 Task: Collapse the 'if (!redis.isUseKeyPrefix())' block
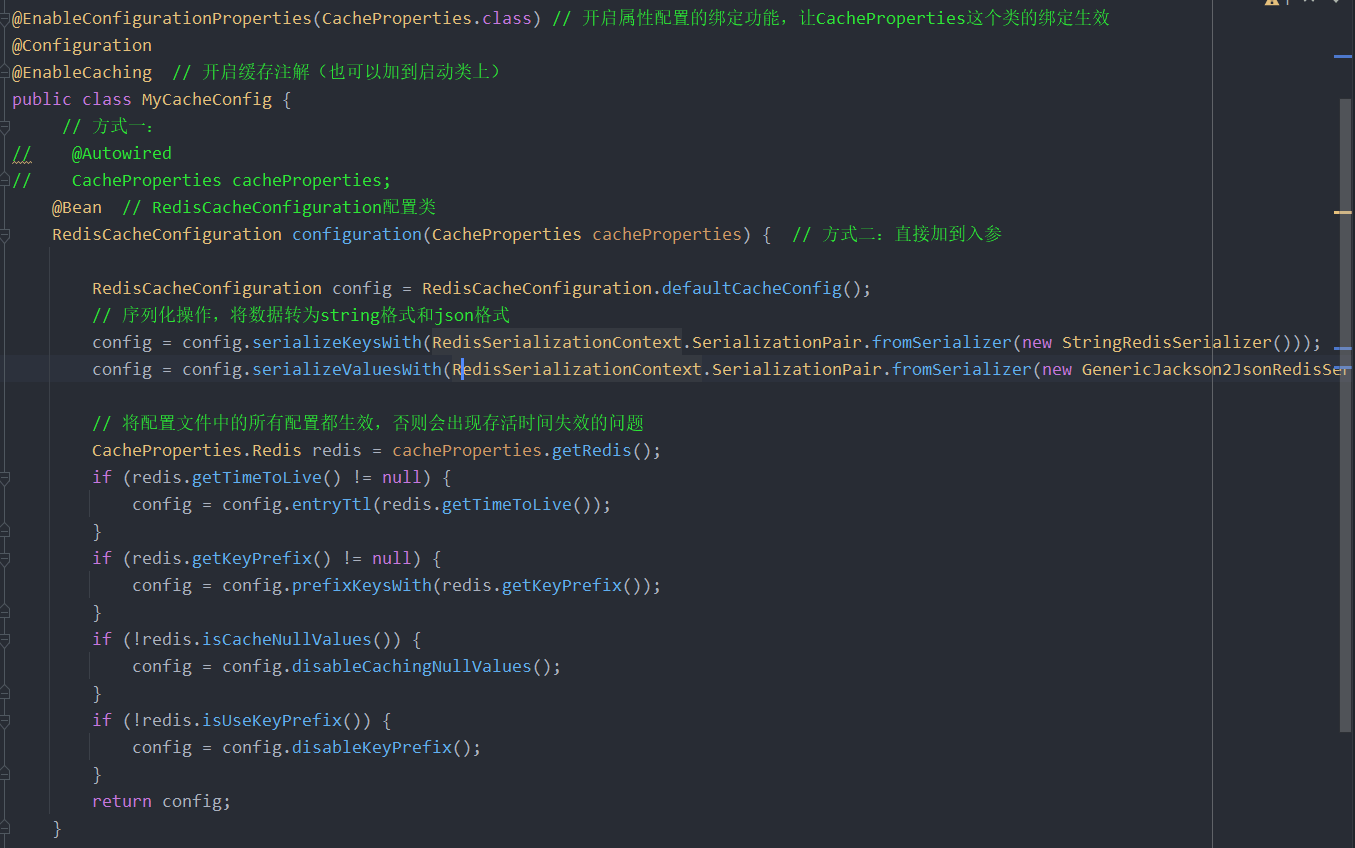coord(5,721)
